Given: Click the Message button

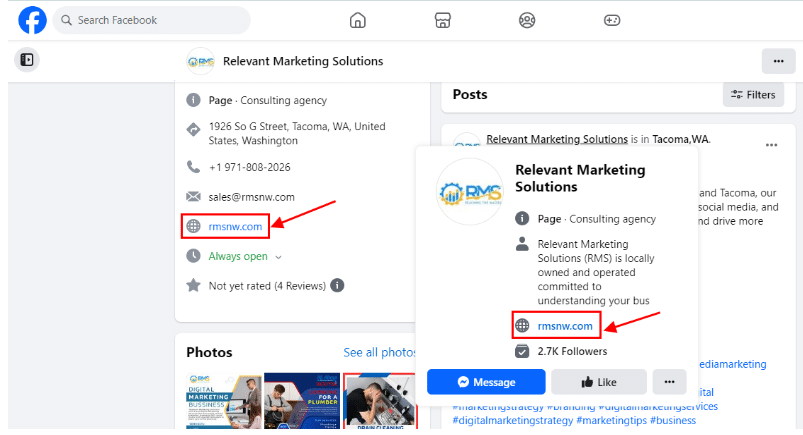Looking at the screenshot, I should 486,382.
